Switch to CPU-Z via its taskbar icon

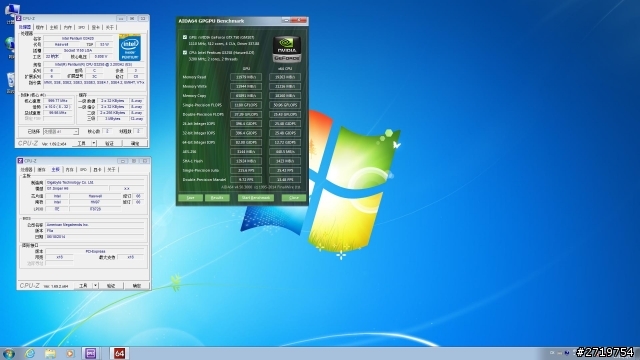[x=91, y=353]
